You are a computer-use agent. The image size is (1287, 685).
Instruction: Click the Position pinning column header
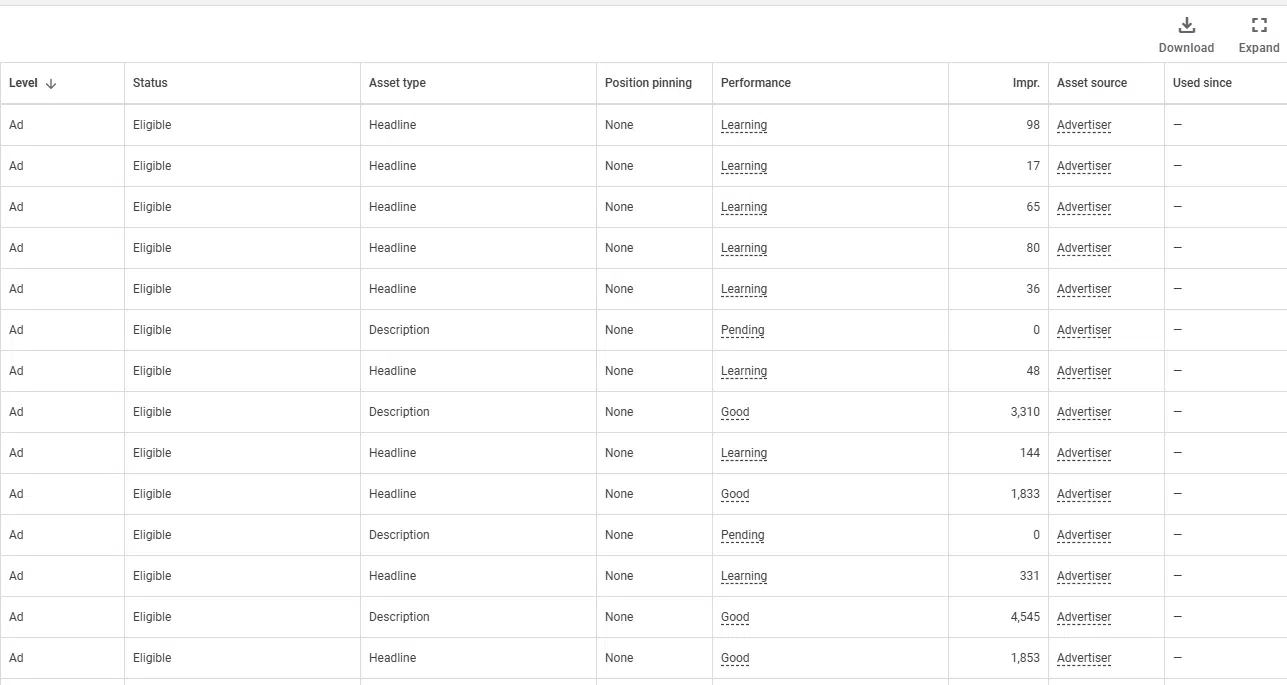[648, 83]
